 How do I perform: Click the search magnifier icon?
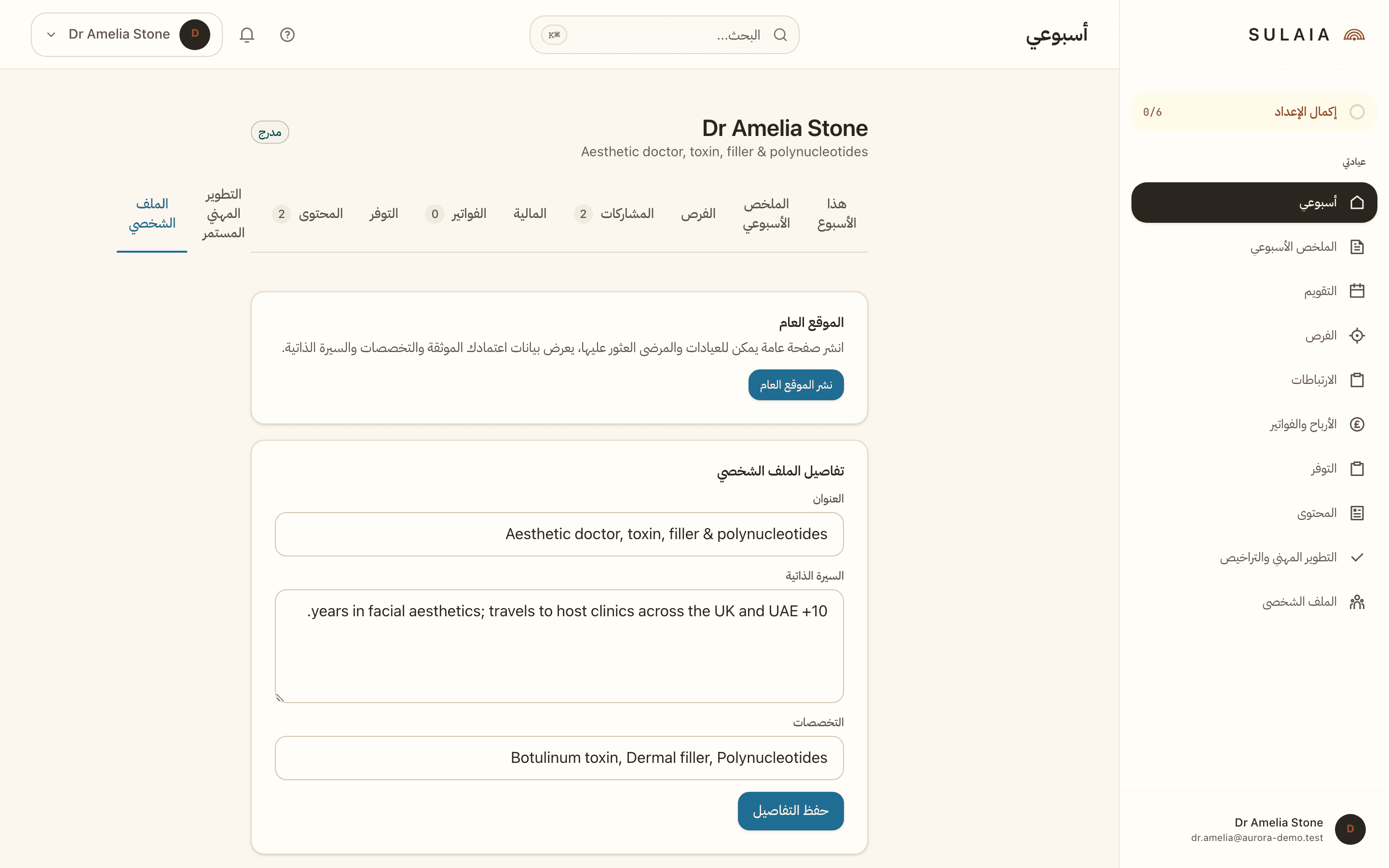780,35
